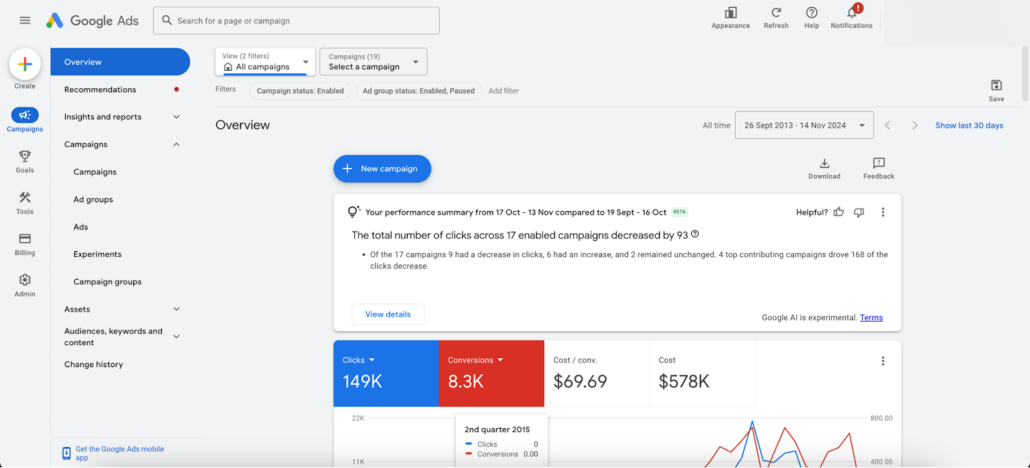Open Change history in sidebar

pyautogui.click(x=93, y=364)
